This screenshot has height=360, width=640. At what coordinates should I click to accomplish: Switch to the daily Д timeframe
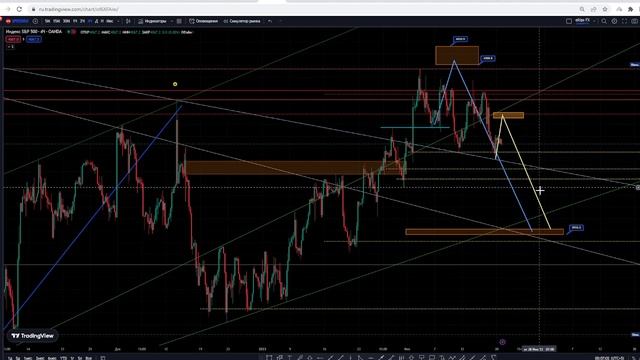coord(96,21)
